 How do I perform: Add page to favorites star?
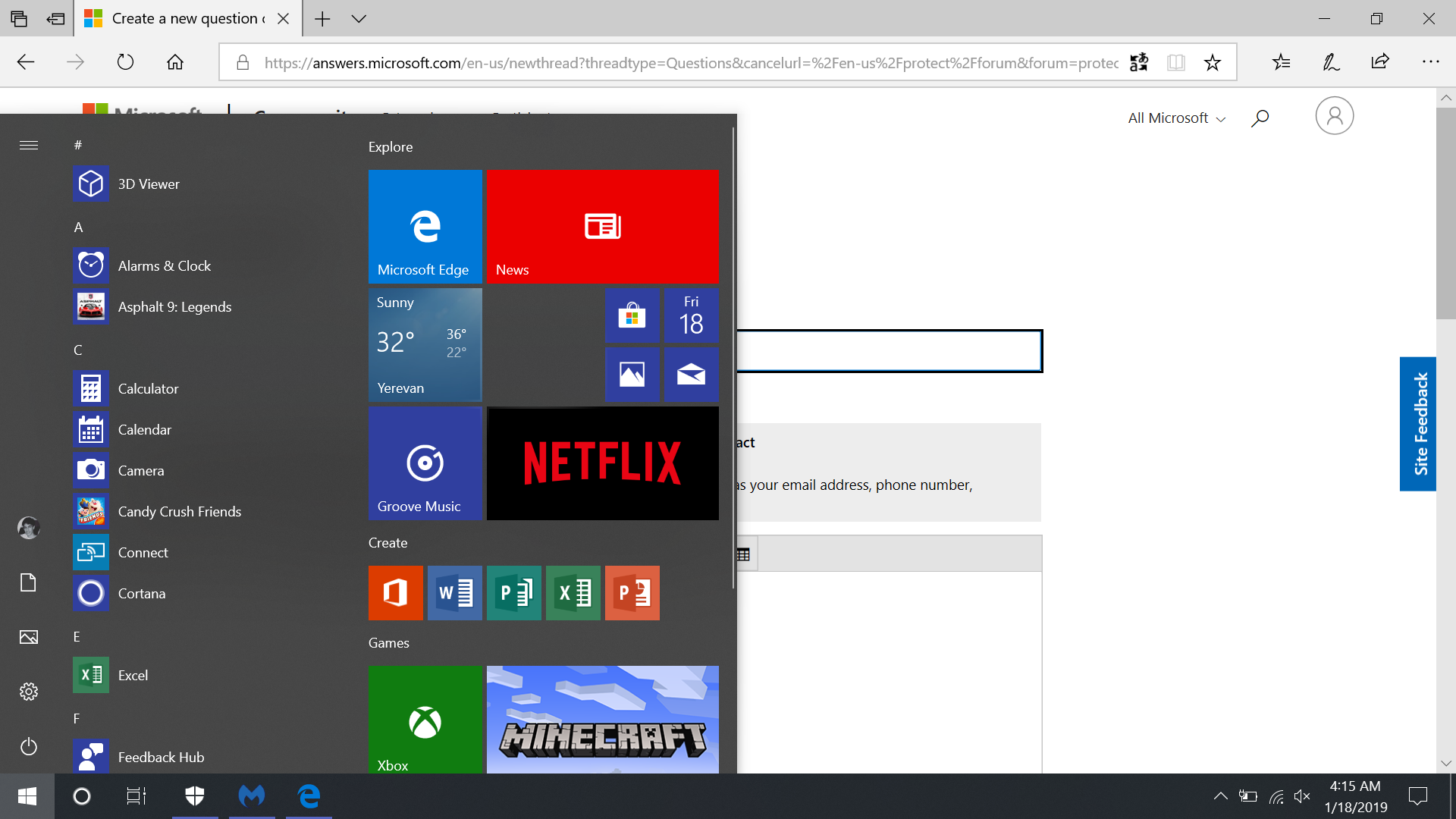[x=1213, y=62]
